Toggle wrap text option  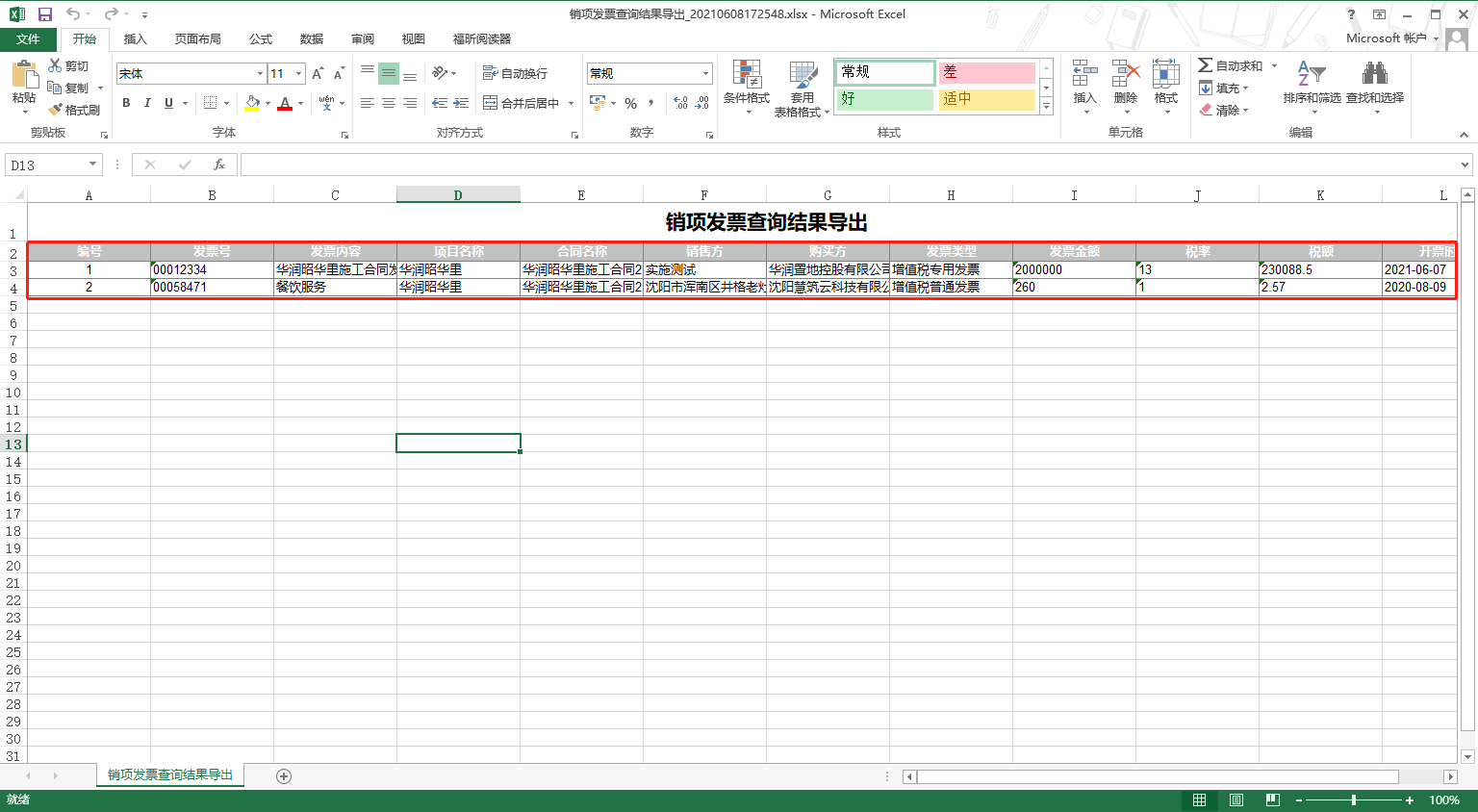click(x=515, y=74)
